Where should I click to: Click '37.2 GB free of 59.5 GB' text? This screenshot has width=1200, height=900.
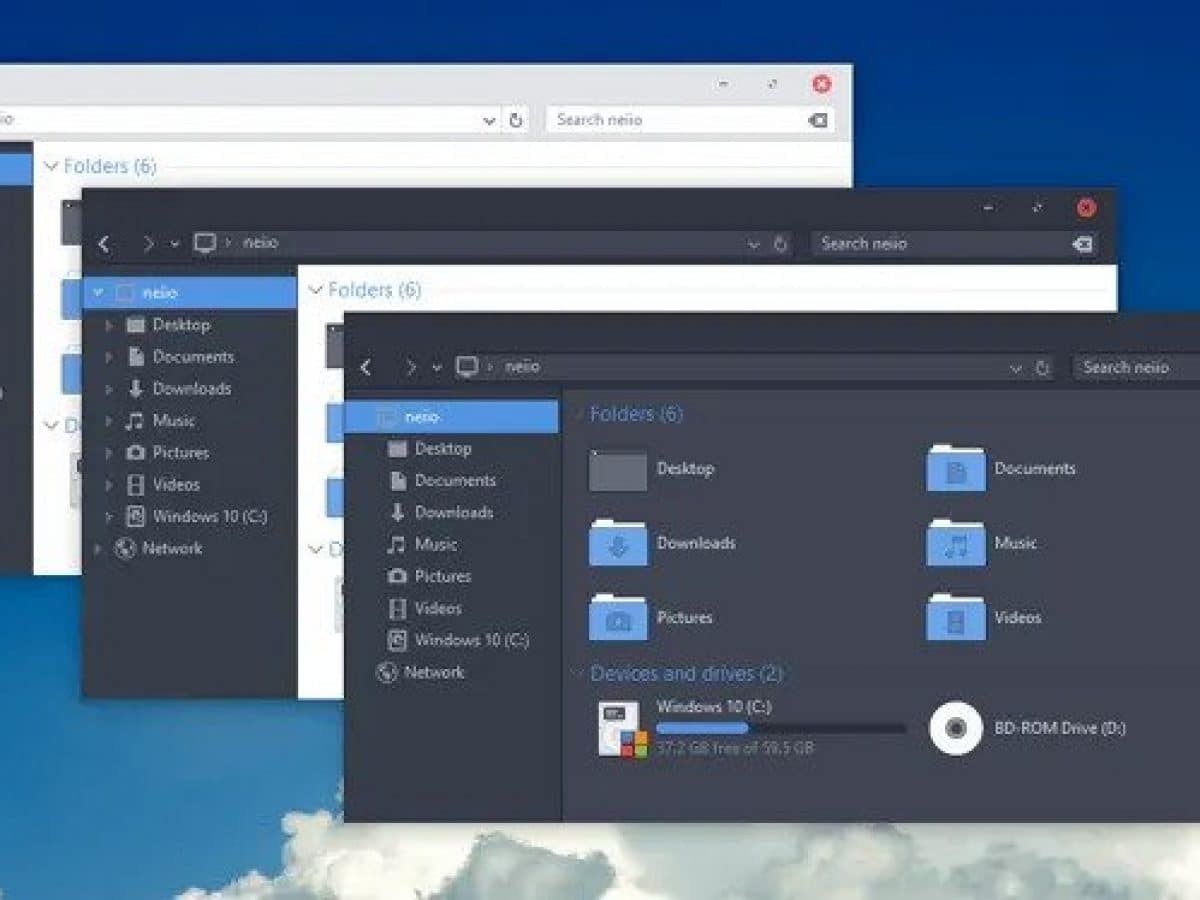coord(735,748)
